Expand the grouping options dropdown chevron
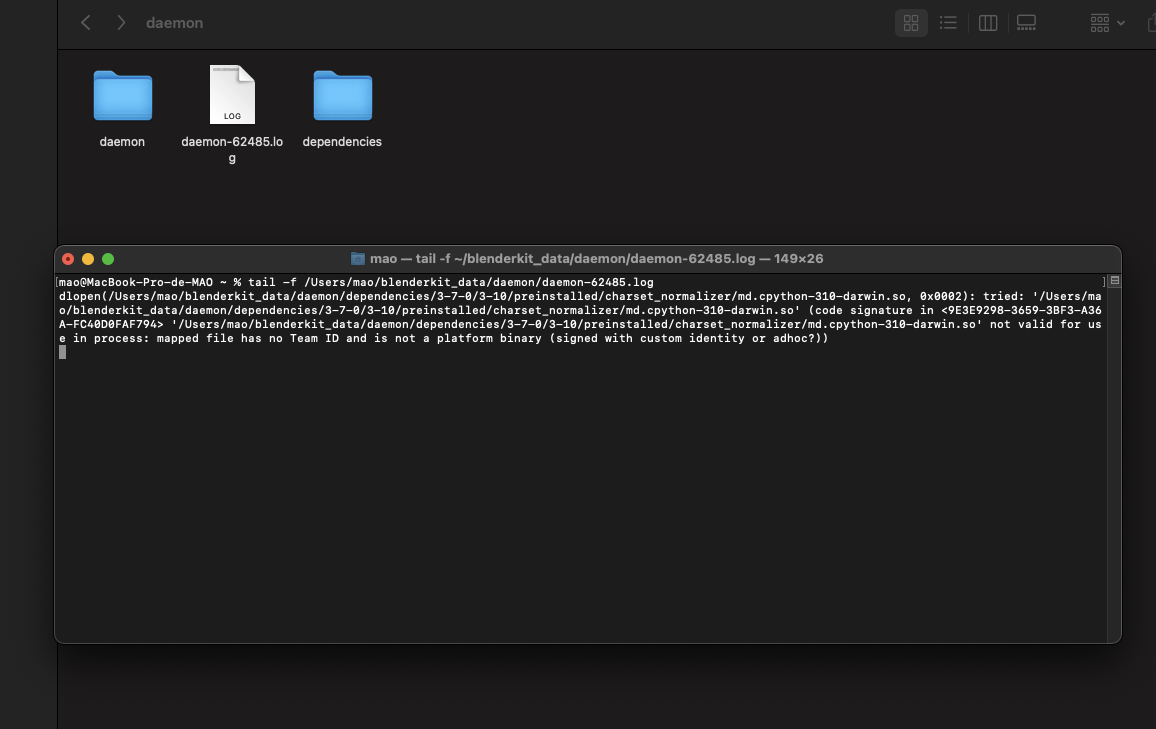1156x729 pixels. [1120, 22]
